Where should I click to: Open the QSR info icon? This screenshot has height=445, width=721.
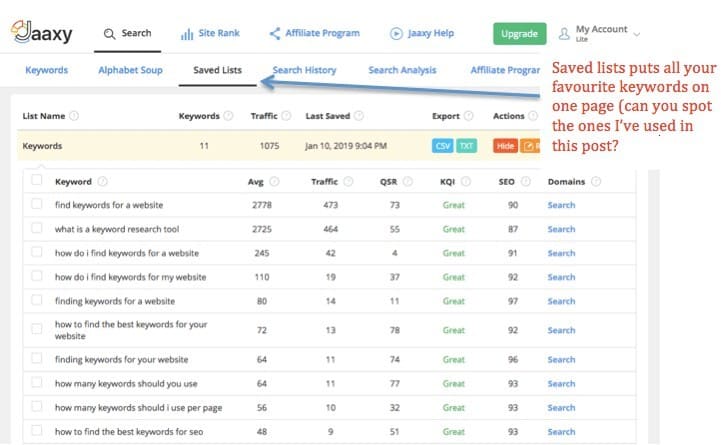click(407, 182)
